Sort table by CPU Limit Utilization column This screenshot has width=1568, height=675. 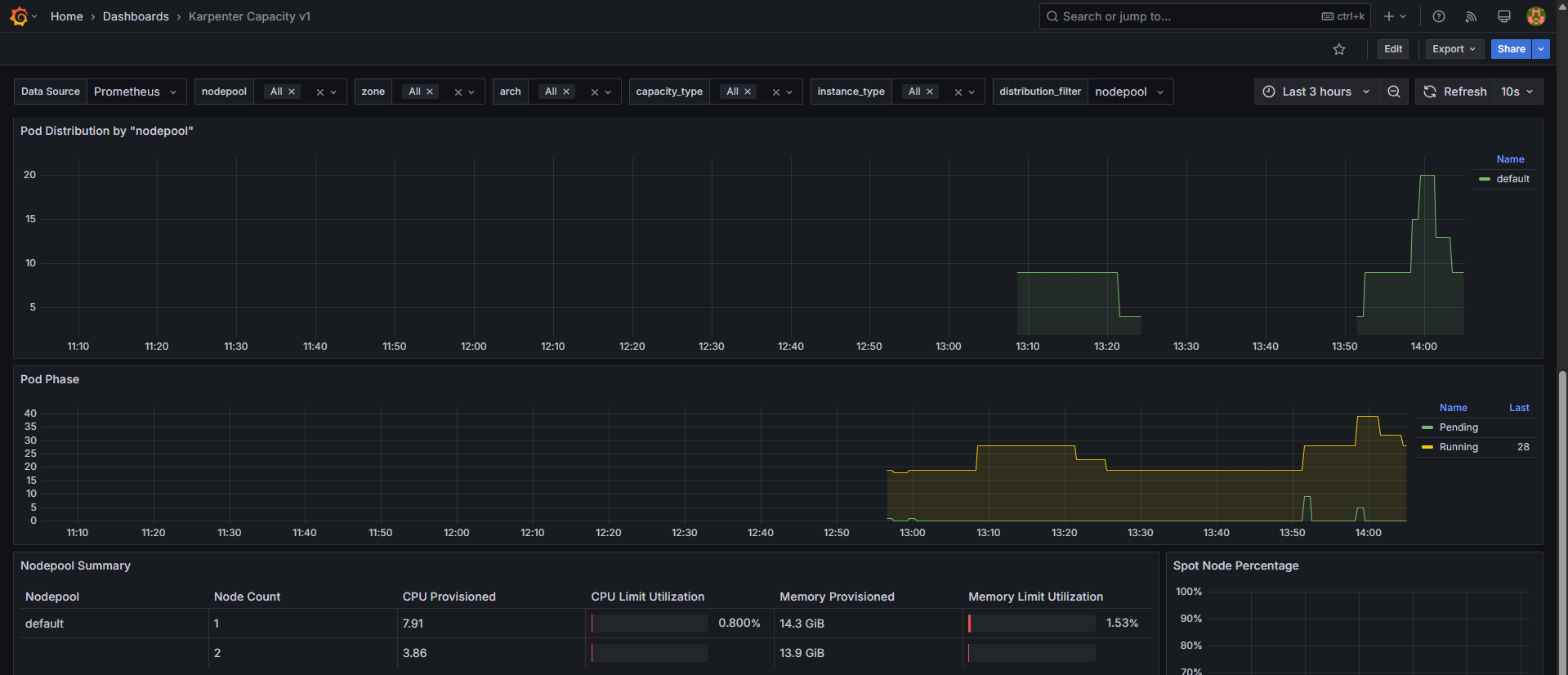pyautogui.click(x=647, y=597)
